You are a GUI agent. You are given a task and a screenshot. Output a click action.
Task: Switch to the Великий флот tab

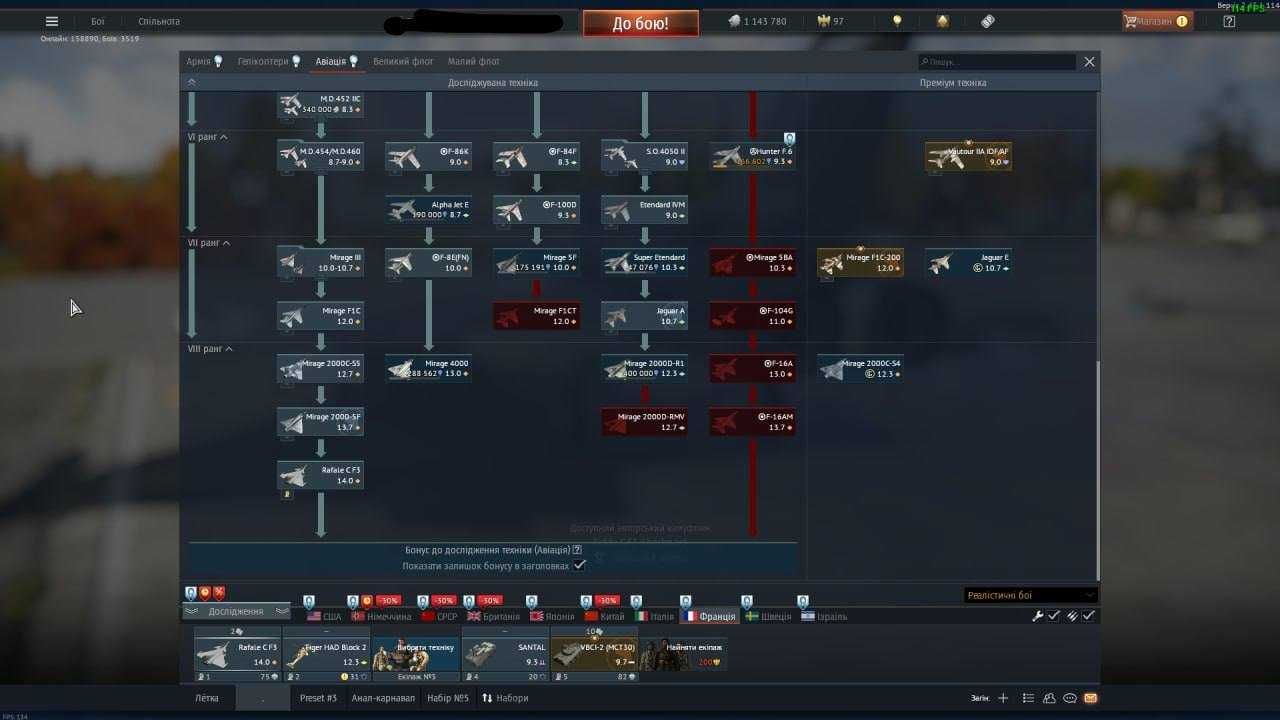pyautogui.click(x=403, y=62)
